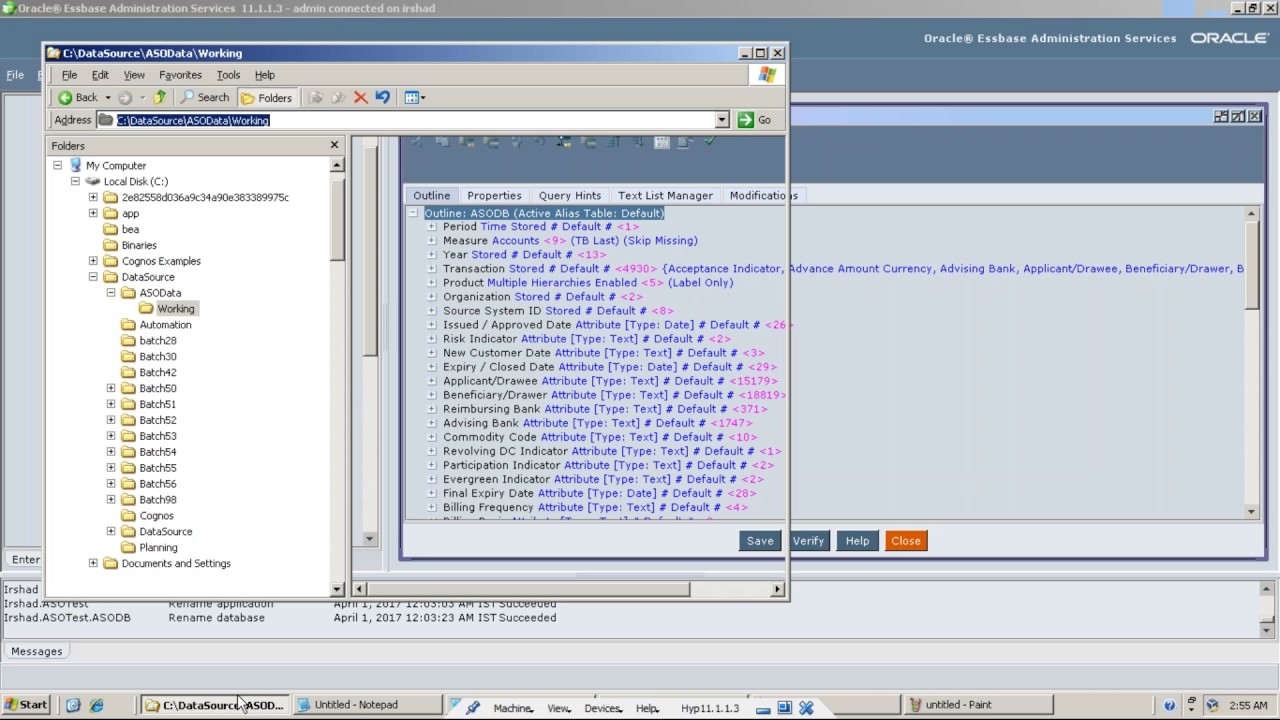Open the Text List Manager tab
The image size is (1280, 720).
(665, 195)
